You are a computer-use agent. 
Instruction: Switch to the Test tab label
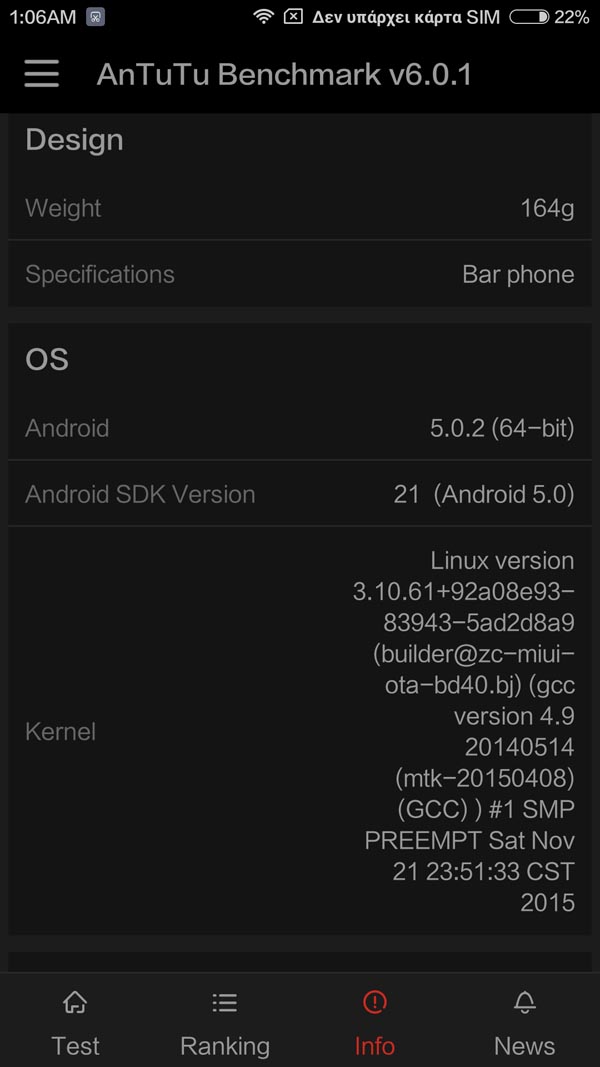pyautogui.click(x=75, y=1045)
